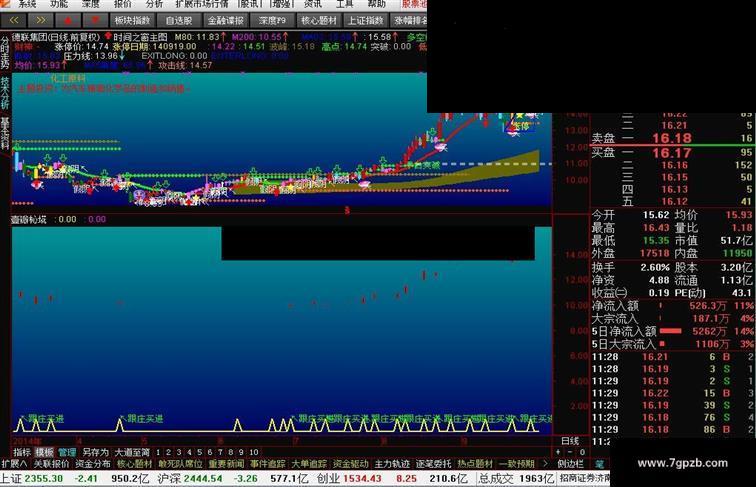Open the 功能 menu

[x=59, y=4]
